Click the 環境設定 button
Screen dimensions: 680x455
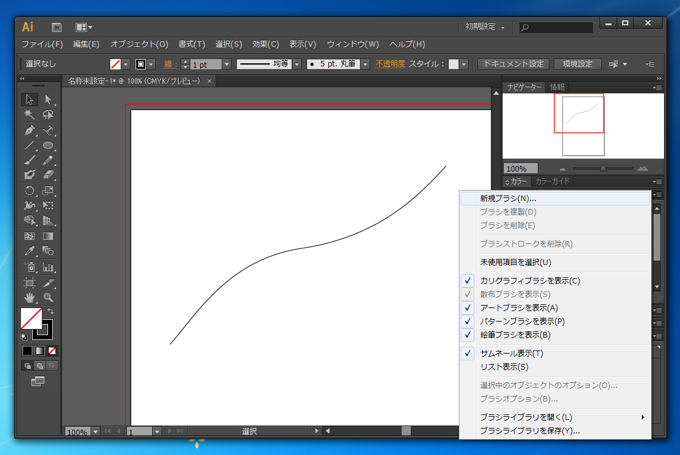[x=577, y=64]
